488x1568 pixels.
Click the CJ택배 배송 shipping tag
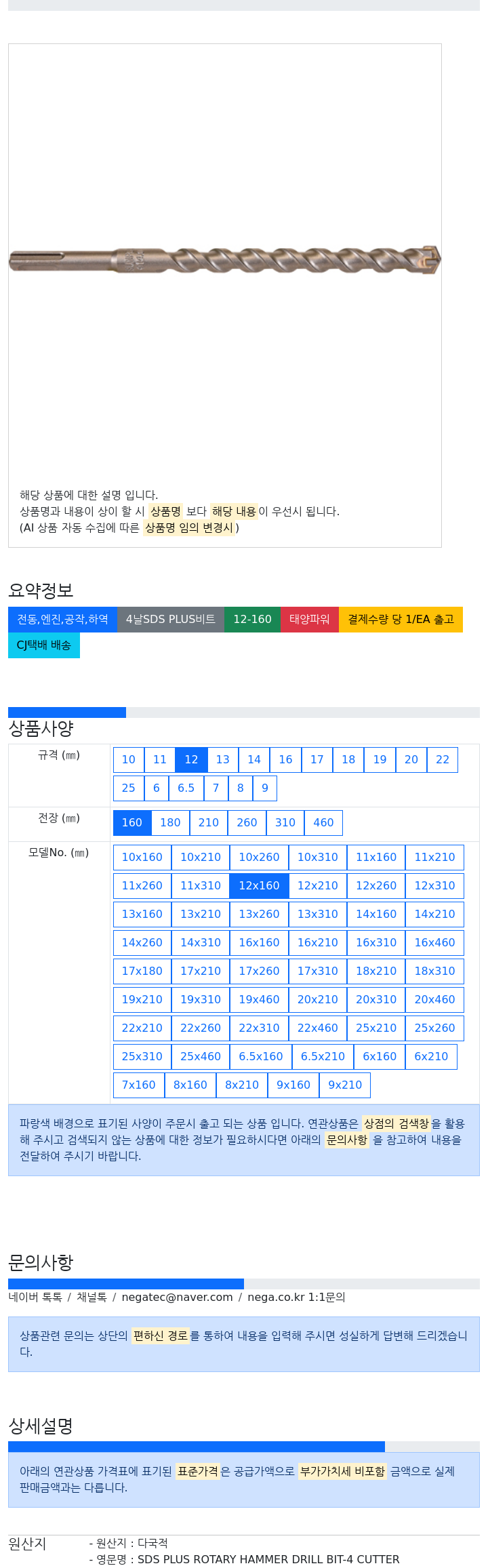click(44, 645)
